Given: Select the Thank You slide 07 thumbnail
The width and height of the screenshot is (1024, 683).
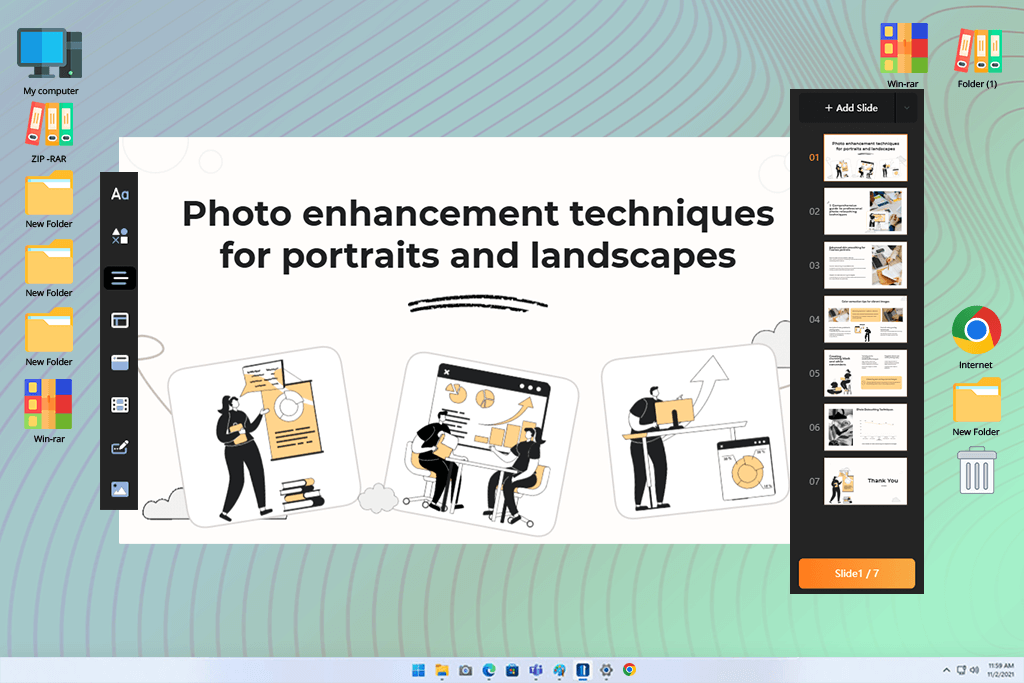Looking at the screenshot, I should click(x=865, y=481).
